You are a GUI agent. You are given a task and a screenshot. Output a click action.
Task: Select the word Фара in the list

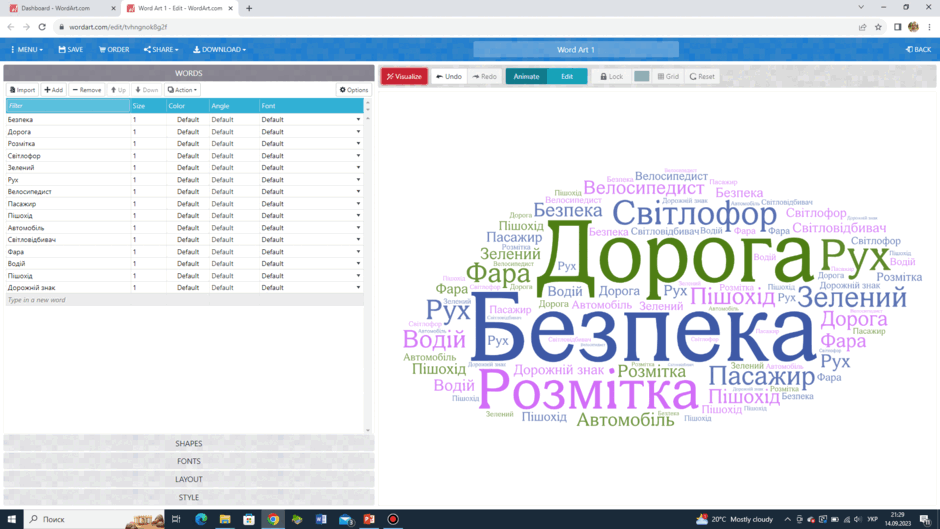tap(16, 252)
